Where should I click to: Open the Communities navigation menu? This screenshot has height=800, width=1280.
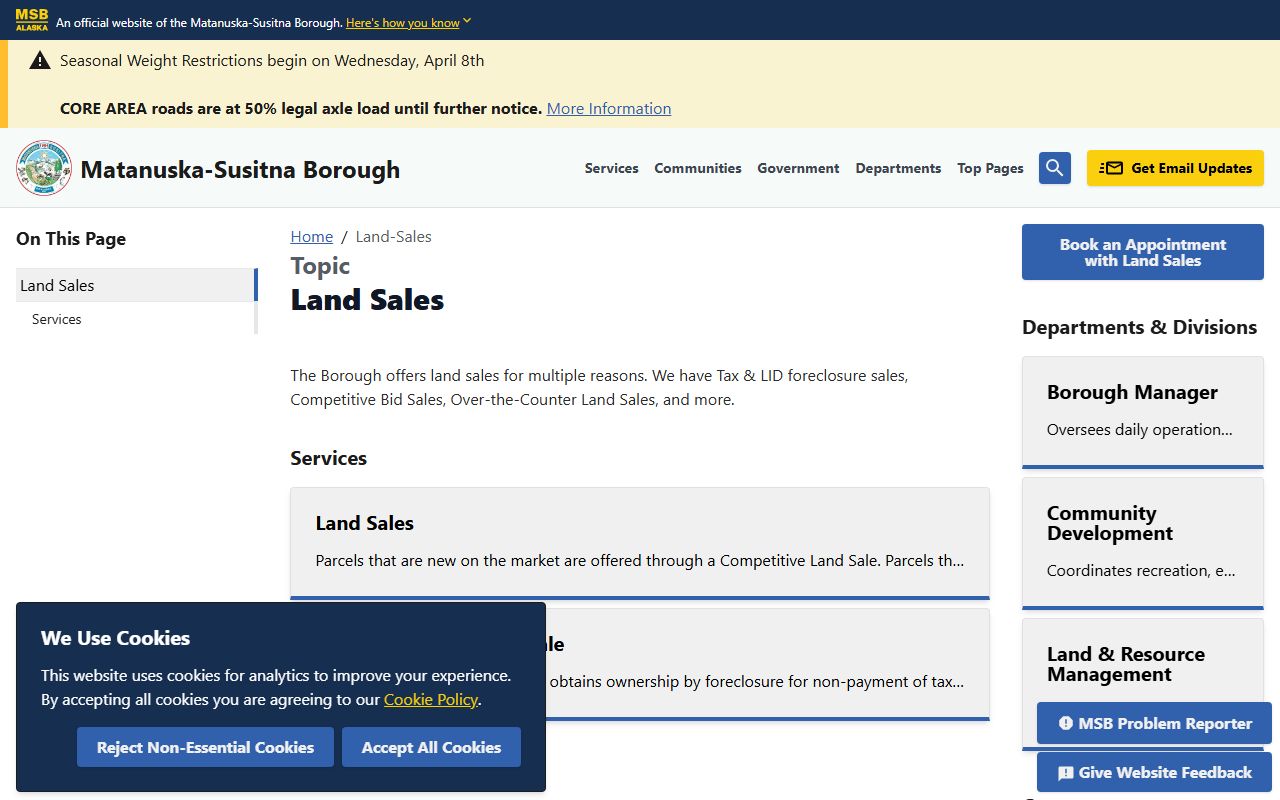click(698, 168)
